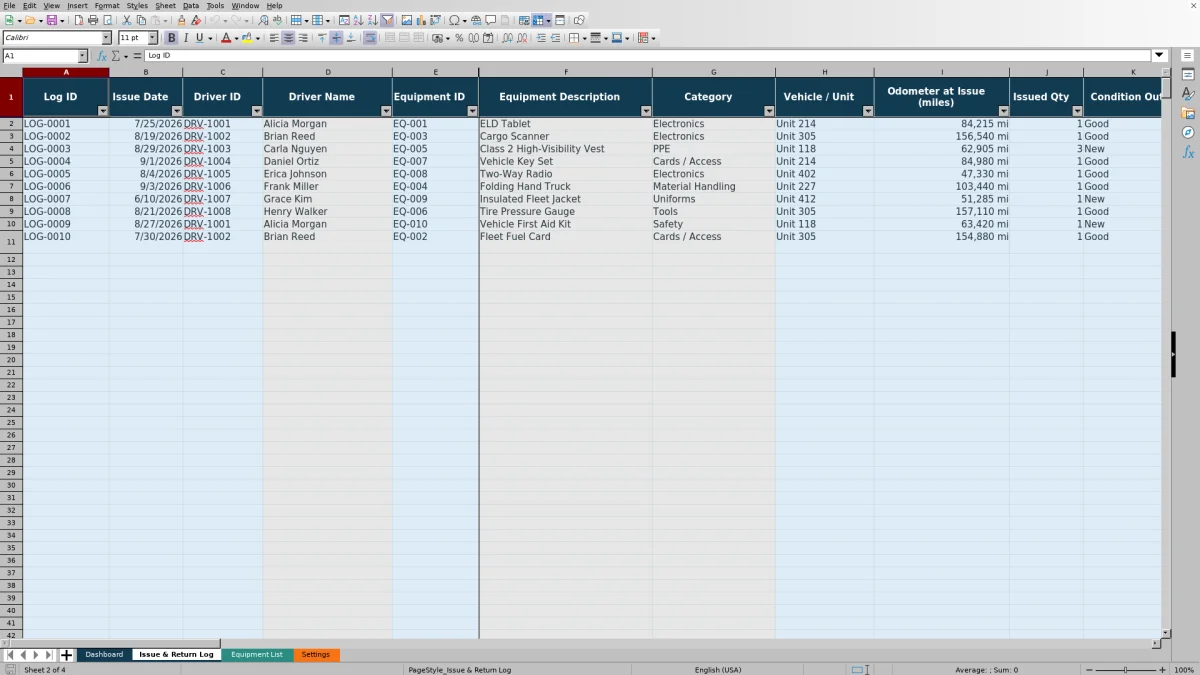Image resolution: width=1200 pixels, height=675 pixels.
Task: Click the Sum sigma icon in formula bar
Action: pos(115,56)
